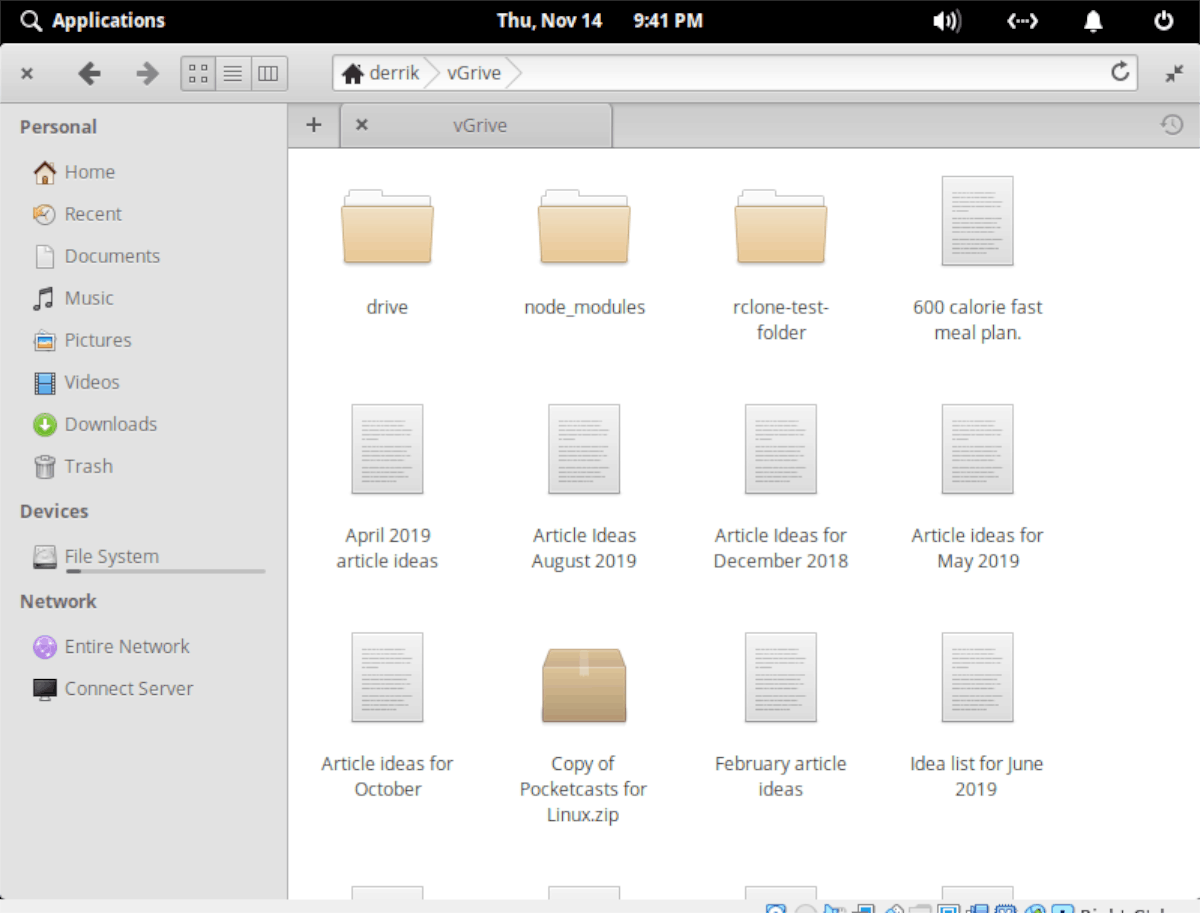1200x913 pixels.
Task: Switch to icon grid view
Action: (198, 73)
